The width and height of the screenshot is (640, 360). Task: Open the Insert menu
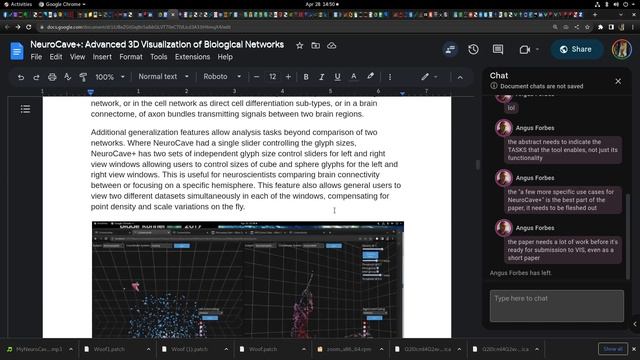click(102, 57)
